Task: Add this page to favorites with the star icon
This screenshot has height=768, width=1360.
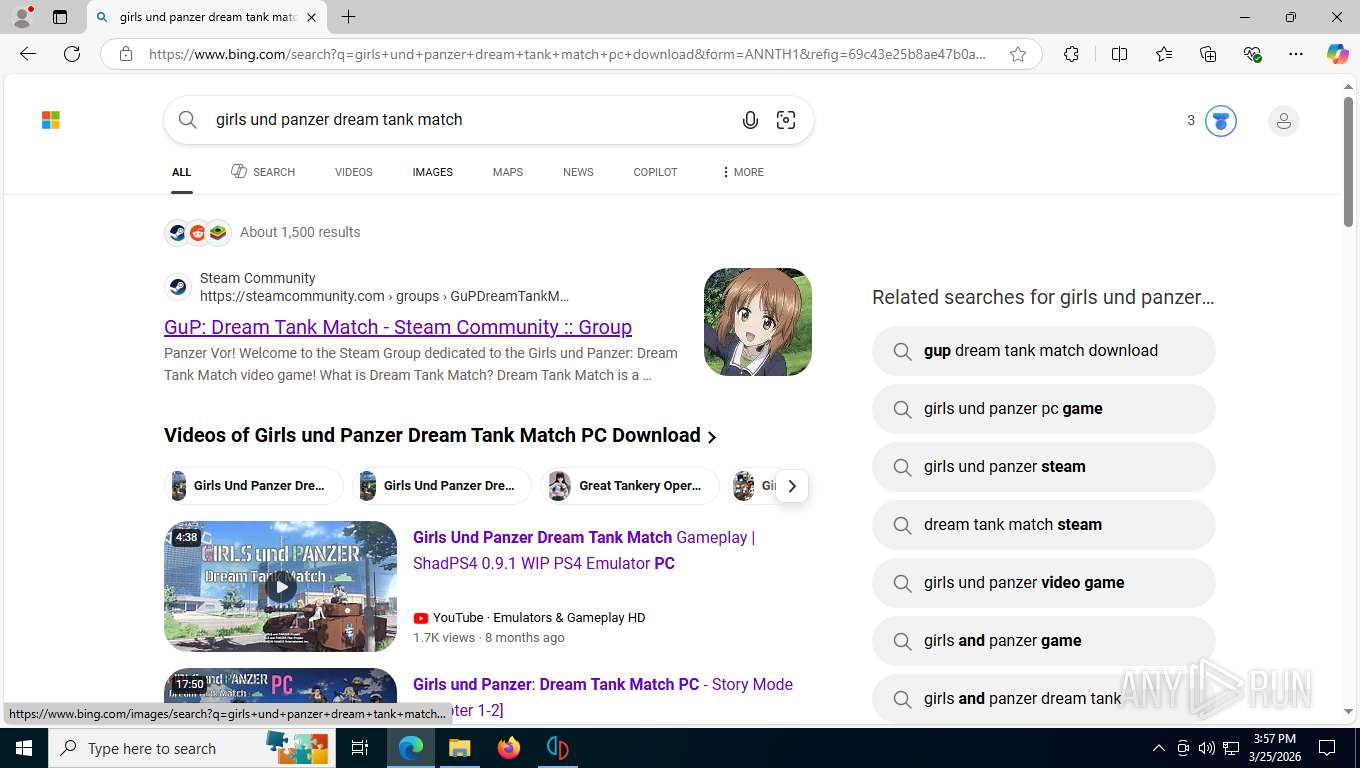Action: tap(1018, 54)
